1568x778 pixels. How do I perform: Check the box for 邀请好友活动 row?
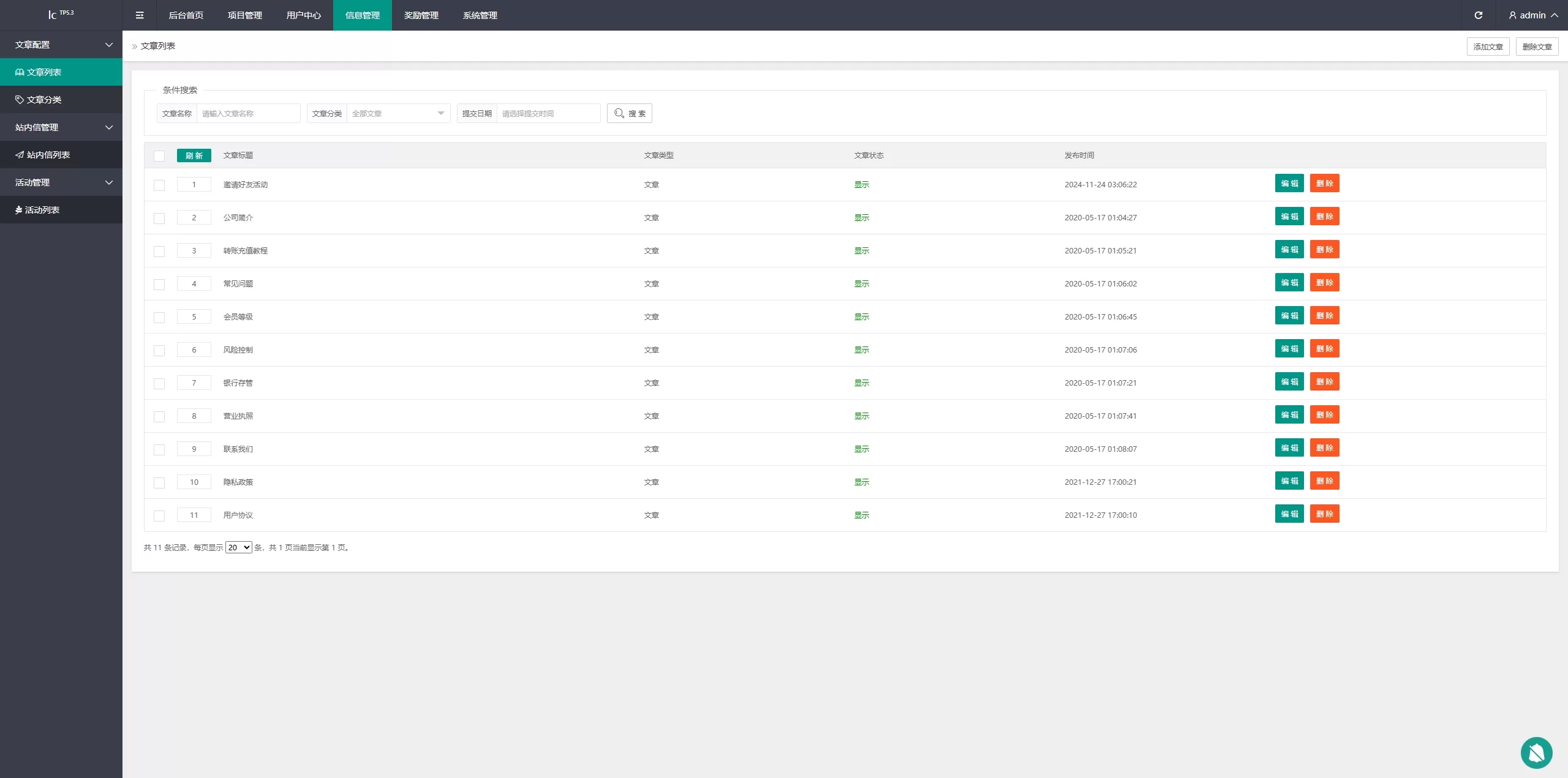[159, 185]
